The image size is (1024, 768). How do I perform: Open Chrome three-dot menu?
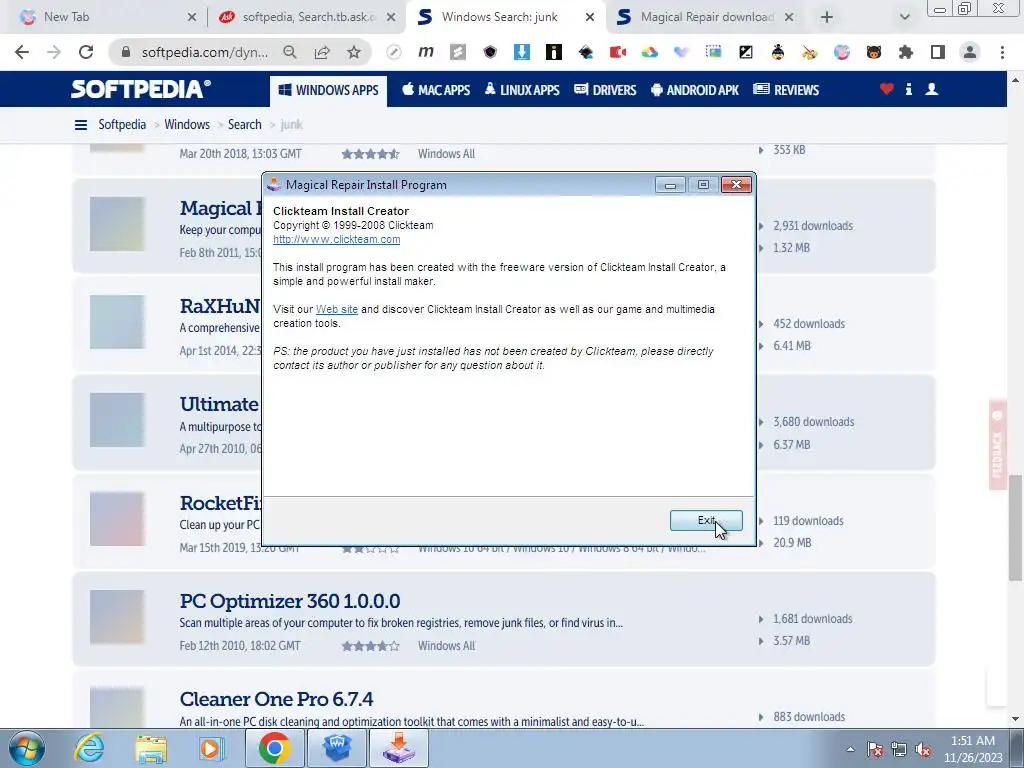(1002, 52)
